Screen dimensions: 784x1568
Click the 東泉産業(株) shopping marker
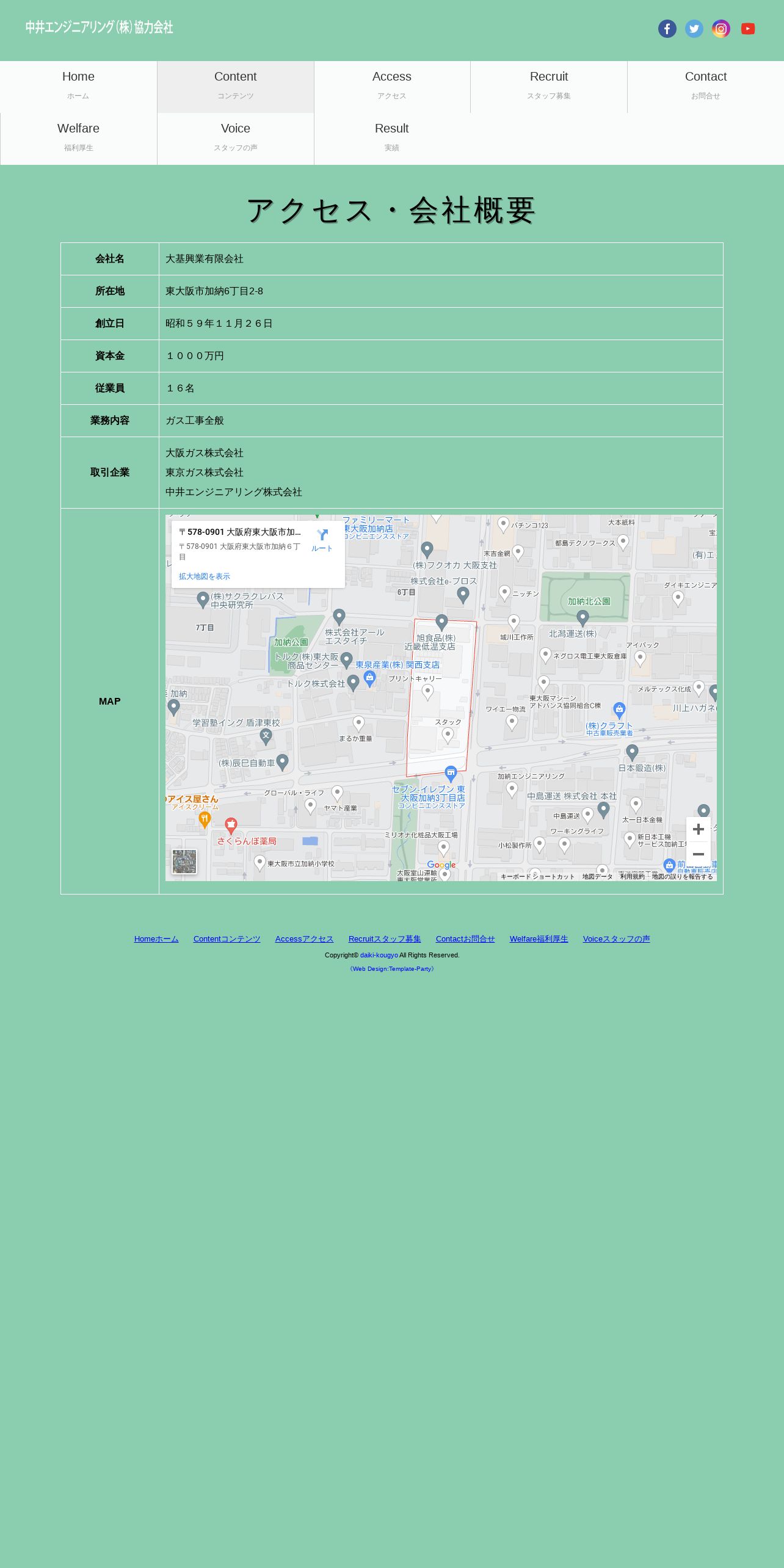pos(369,678)
